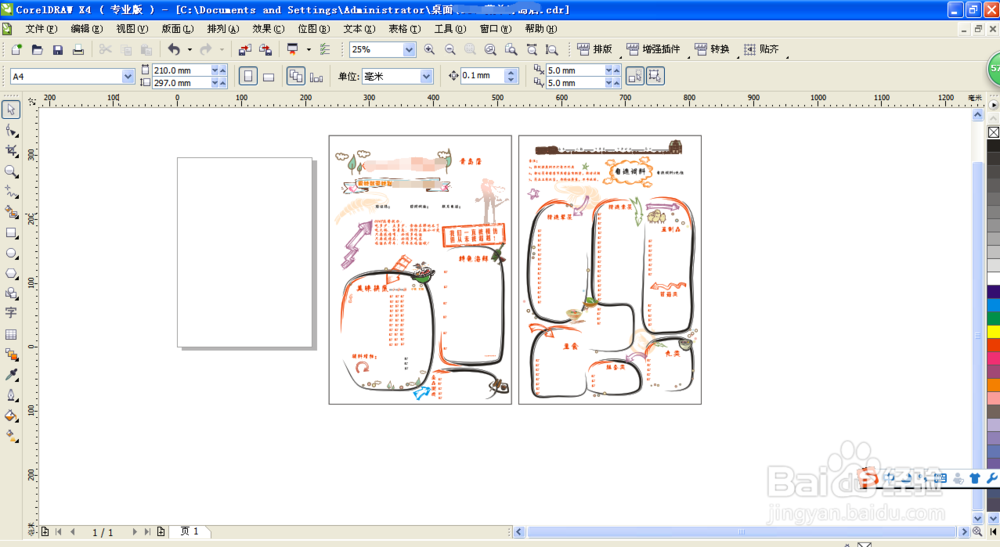Increase the 0.1 mm nudge stepper
Image resolution: width=1000 pixels, height=547 pixels.
(511, 73)
